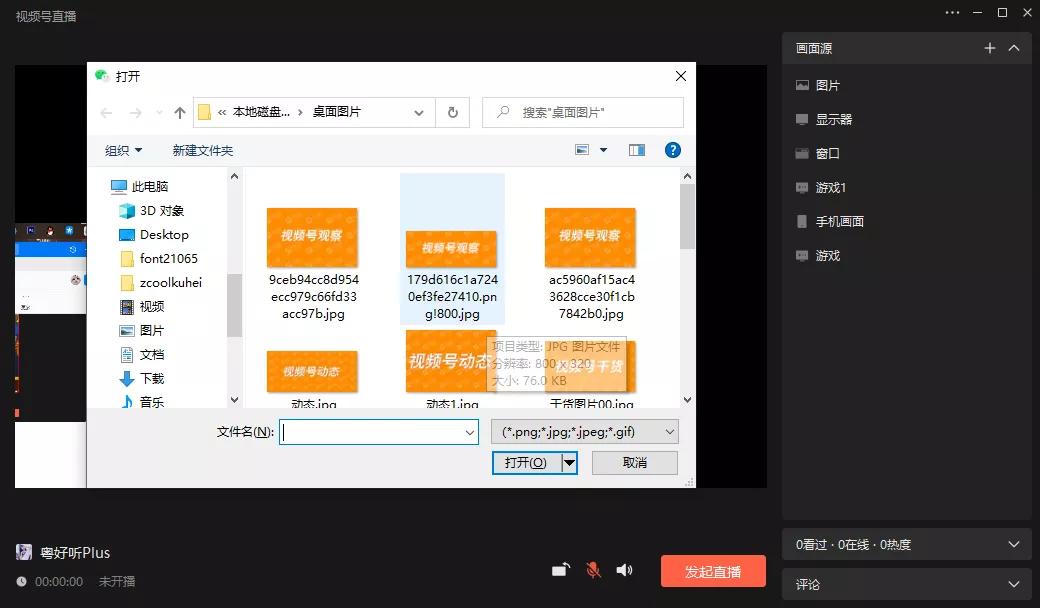Screen dimensions: 1040x608
Task: Open the 组织 menu in the dialog
Action: (122, 150)
